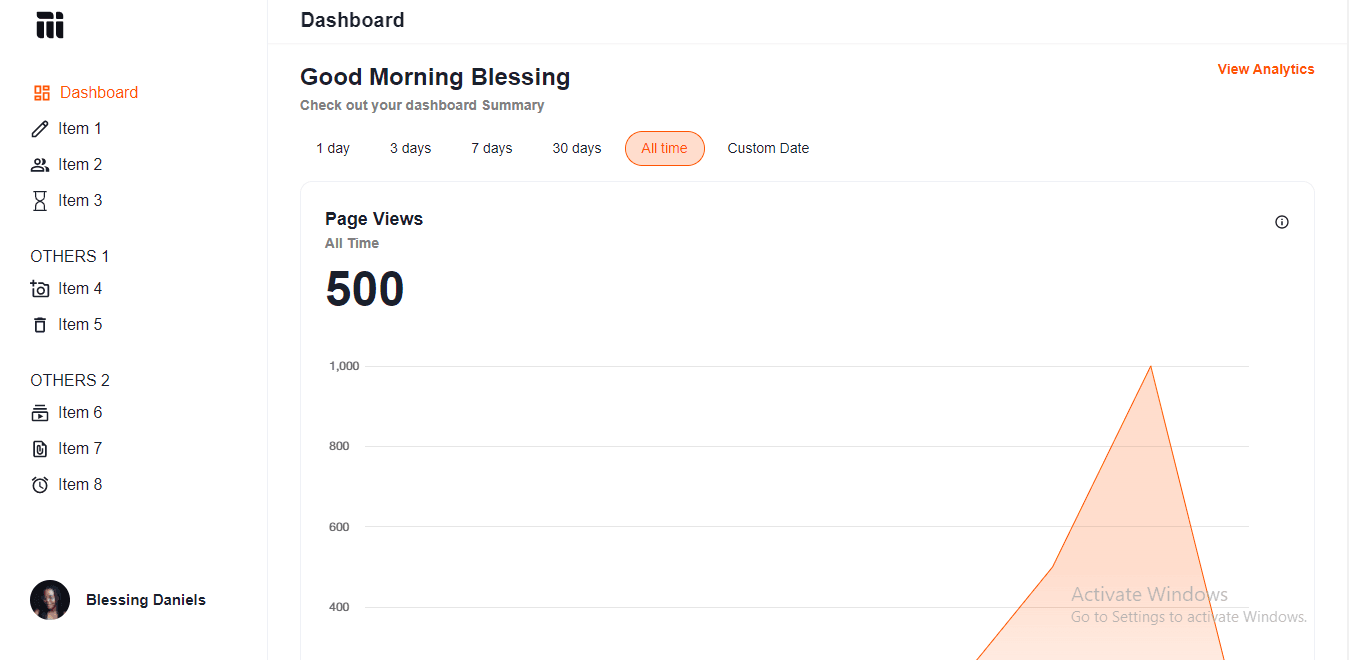
Task: Click the trash icon beside Item 5
Action: click(x=40, y=325)
